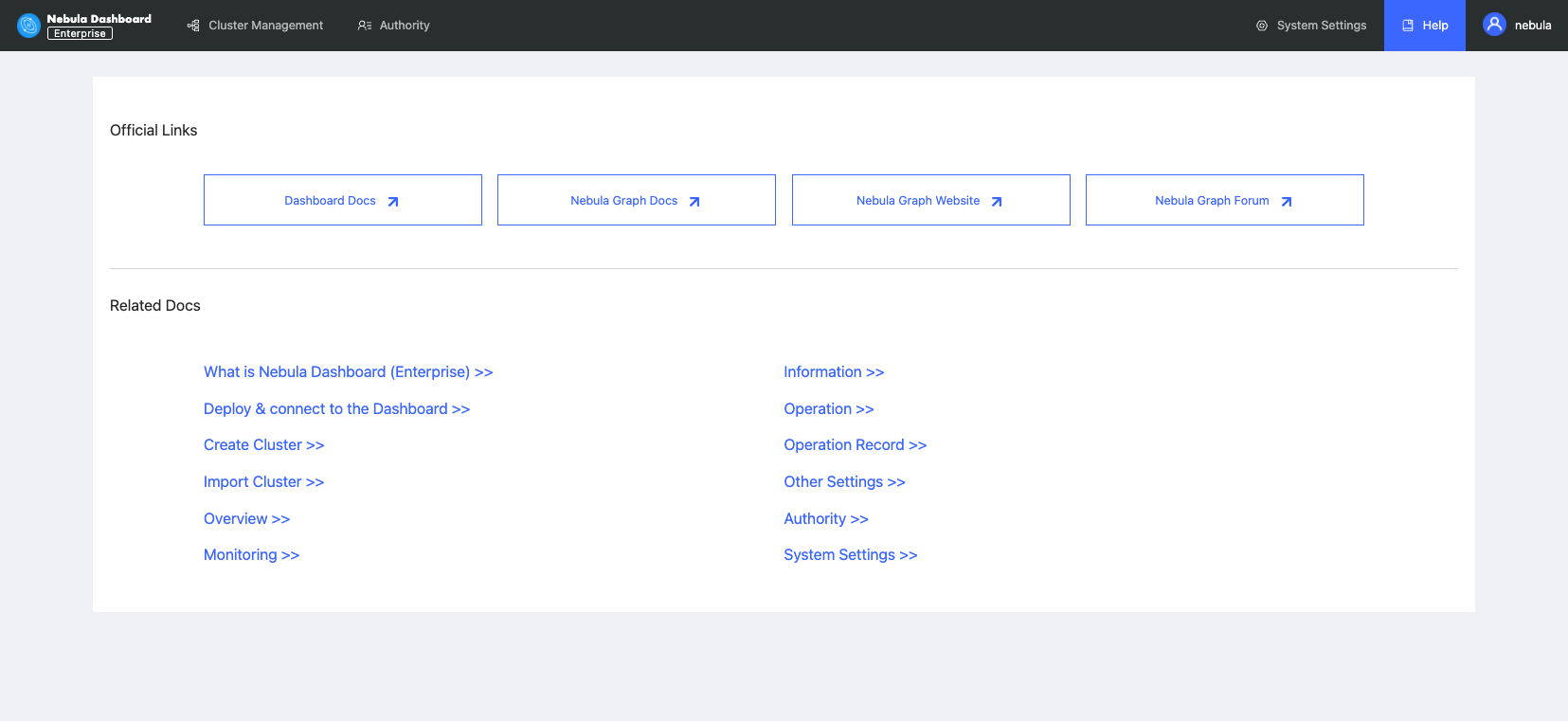Click the Help book icon
This screenshot has width=1568, height=721.
(1408, 26)
